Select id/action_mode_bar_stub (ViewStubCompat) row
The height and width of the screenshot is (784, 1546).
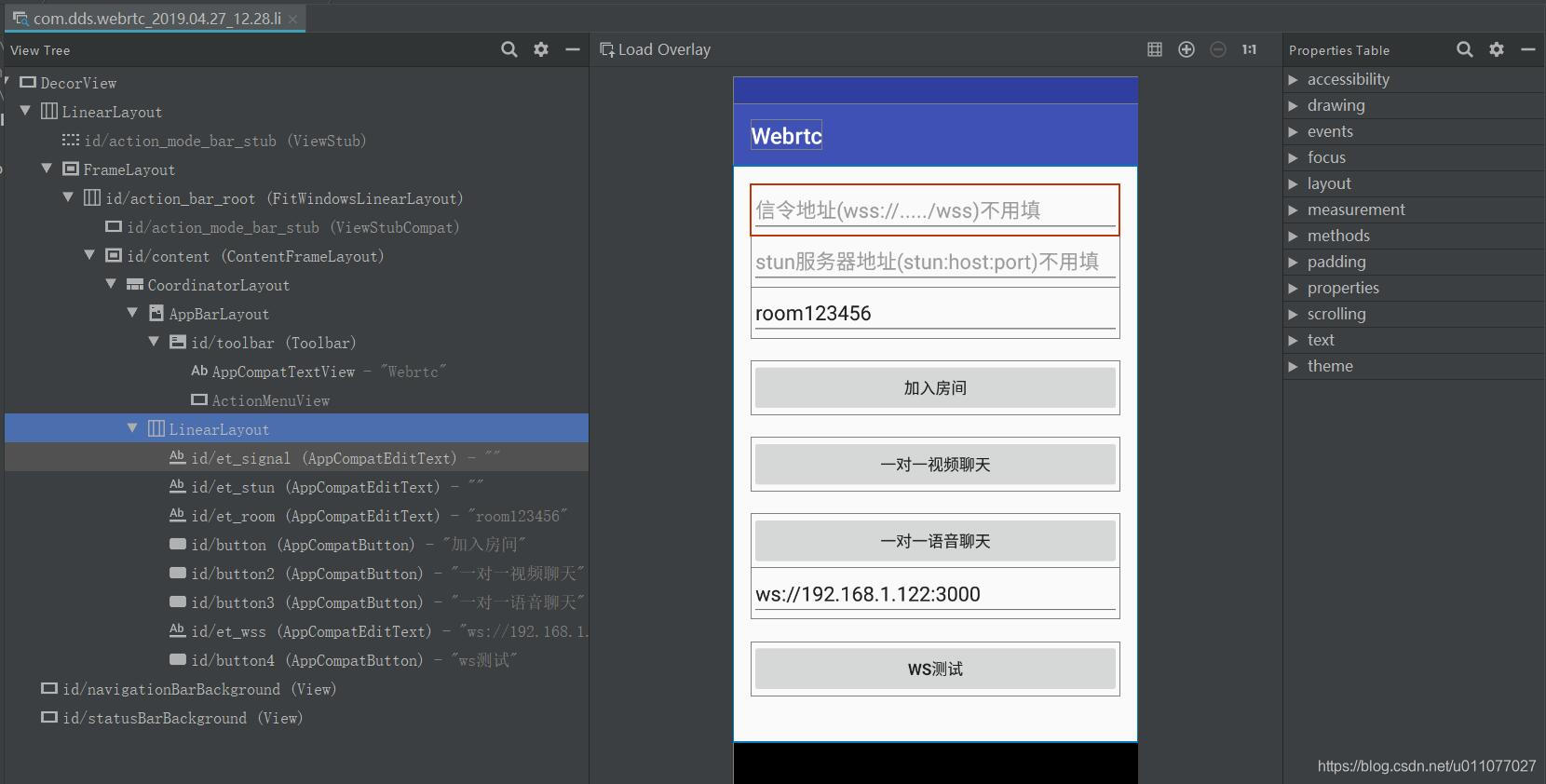[x=296, y=227]
